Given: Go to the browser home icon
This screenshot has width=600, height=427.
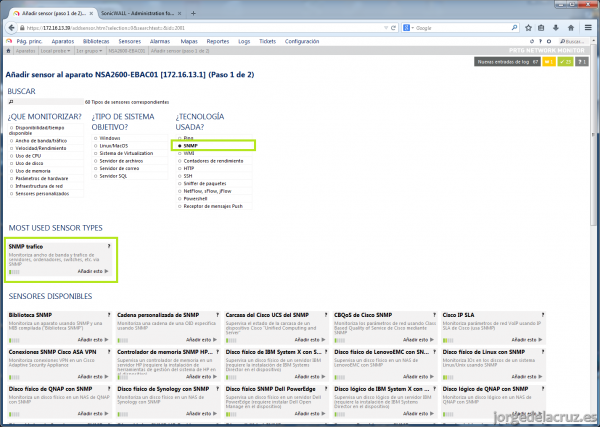Looking at the screenshot, I should click(x=571, y=28).
